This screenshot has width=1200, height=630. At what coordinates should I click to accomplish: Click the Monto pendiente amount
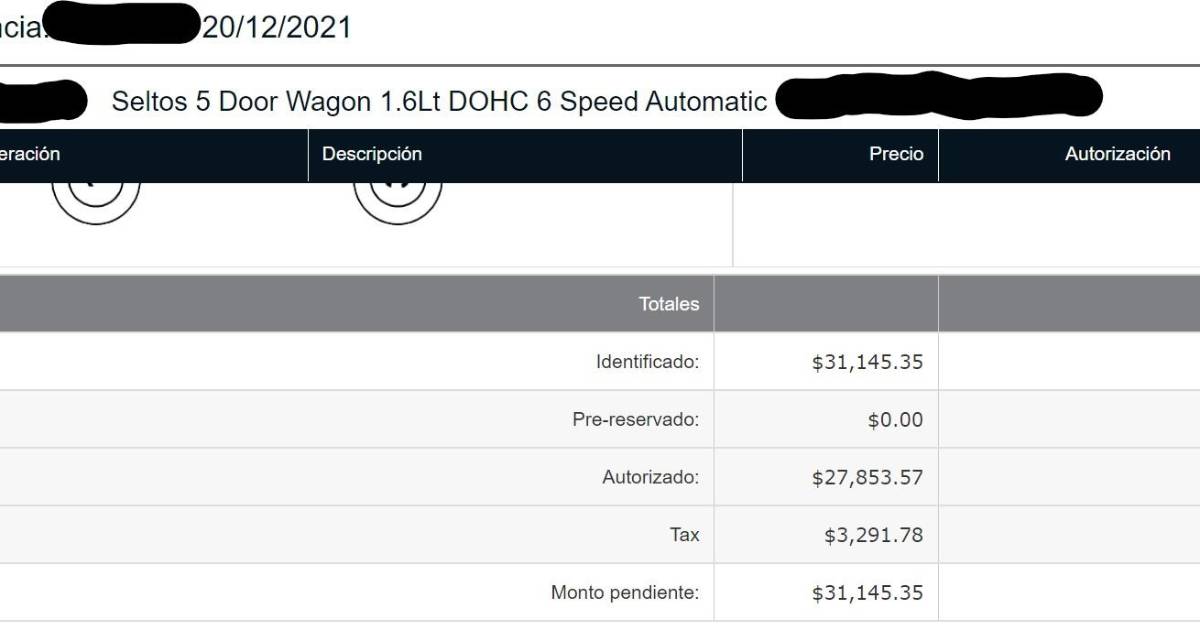click(867, 593)
